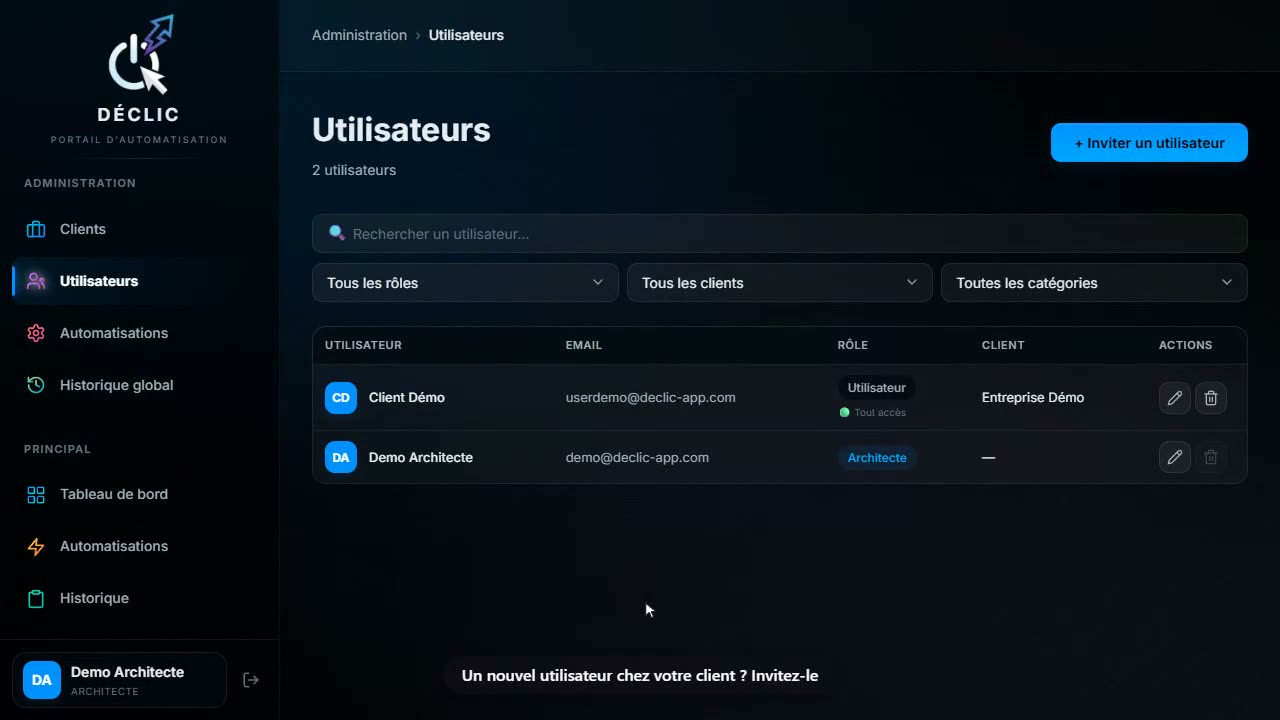Click the RÔLE column header
The image size is (1280, 720).
click(853, 345)
